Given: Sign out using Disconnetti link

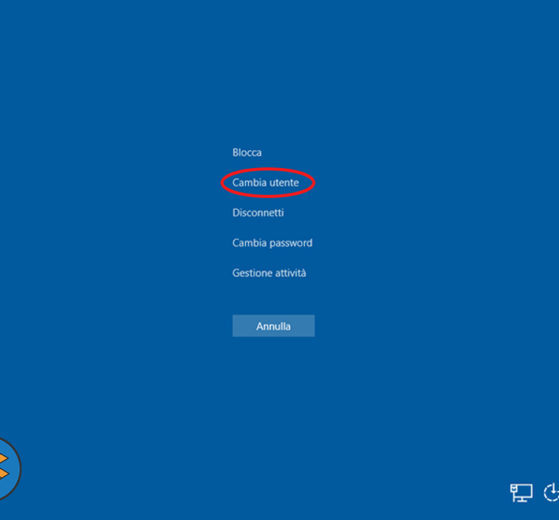Looking at the screenshot, I should click(x=258, y=213).
